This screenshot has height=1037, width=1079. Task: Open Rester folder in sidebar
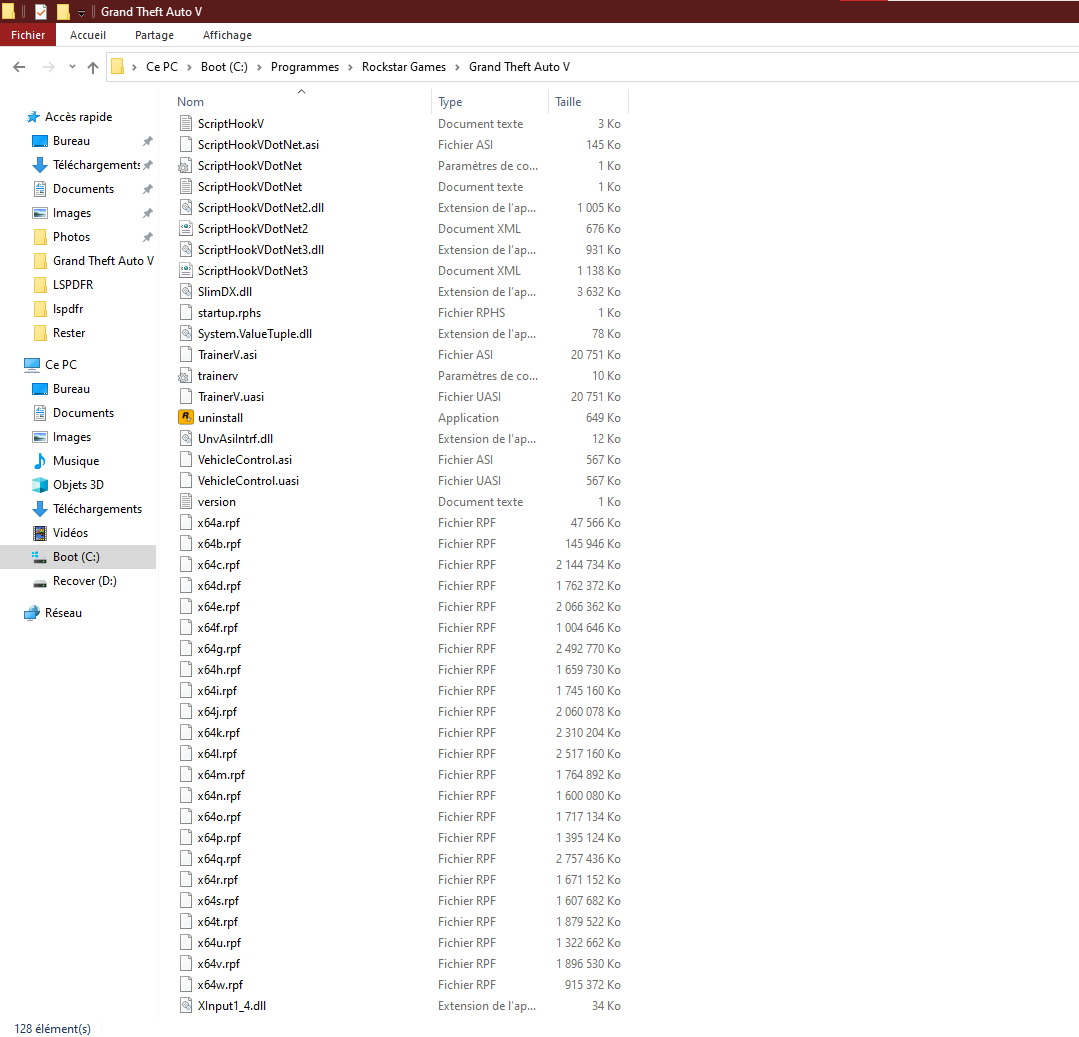click(x=69, y=333)
